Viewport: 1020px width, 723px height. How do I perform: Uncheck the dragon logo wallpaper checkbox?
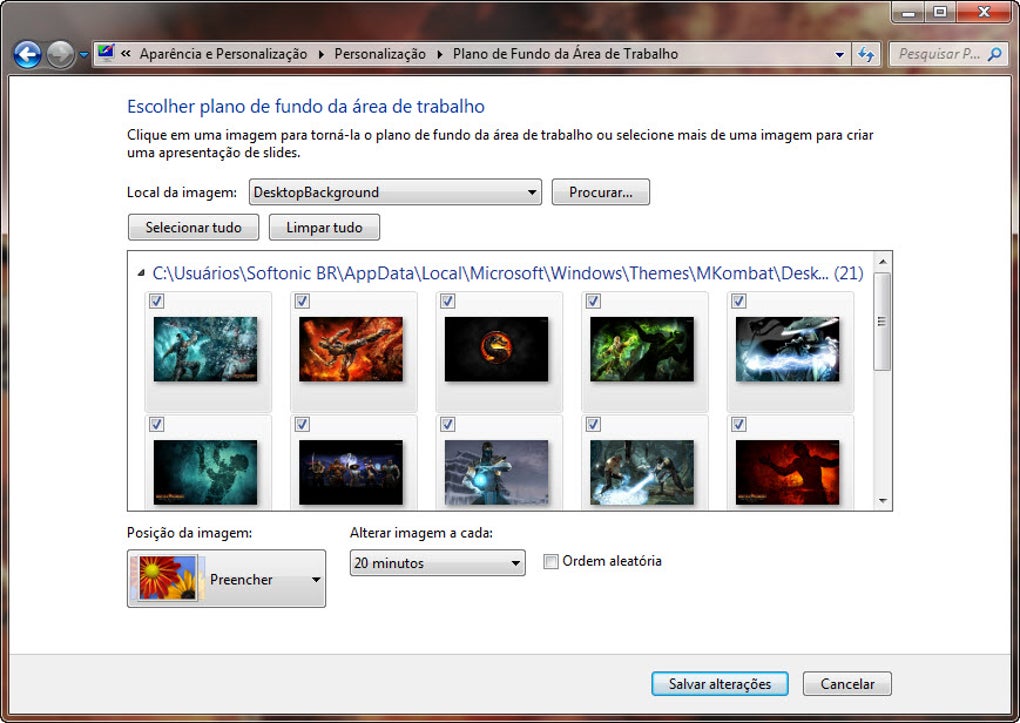tap(448, 301)
